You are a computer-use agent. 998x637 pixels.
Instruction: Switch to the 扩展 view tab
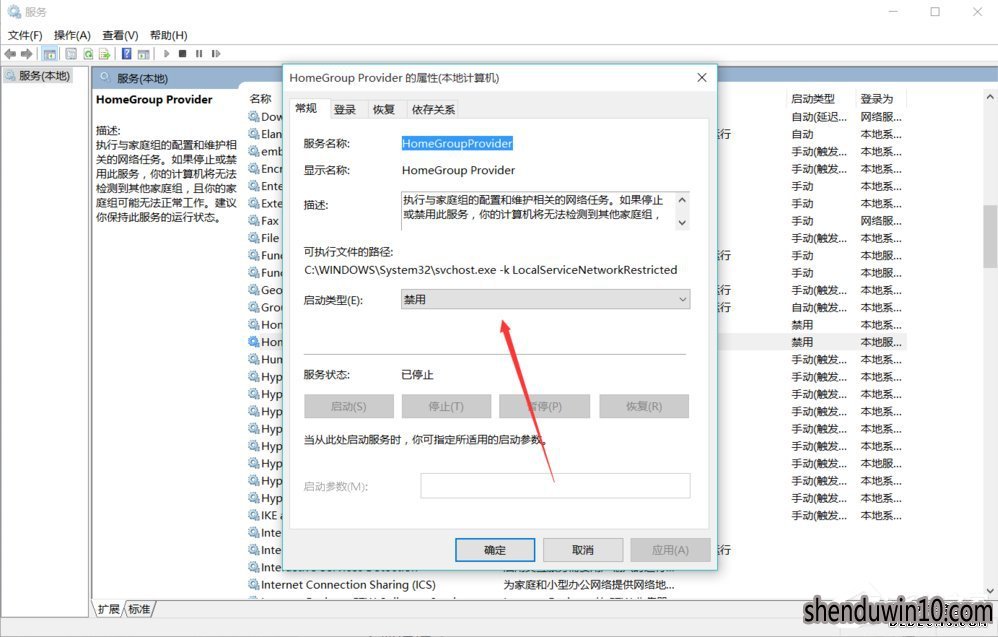109,609
